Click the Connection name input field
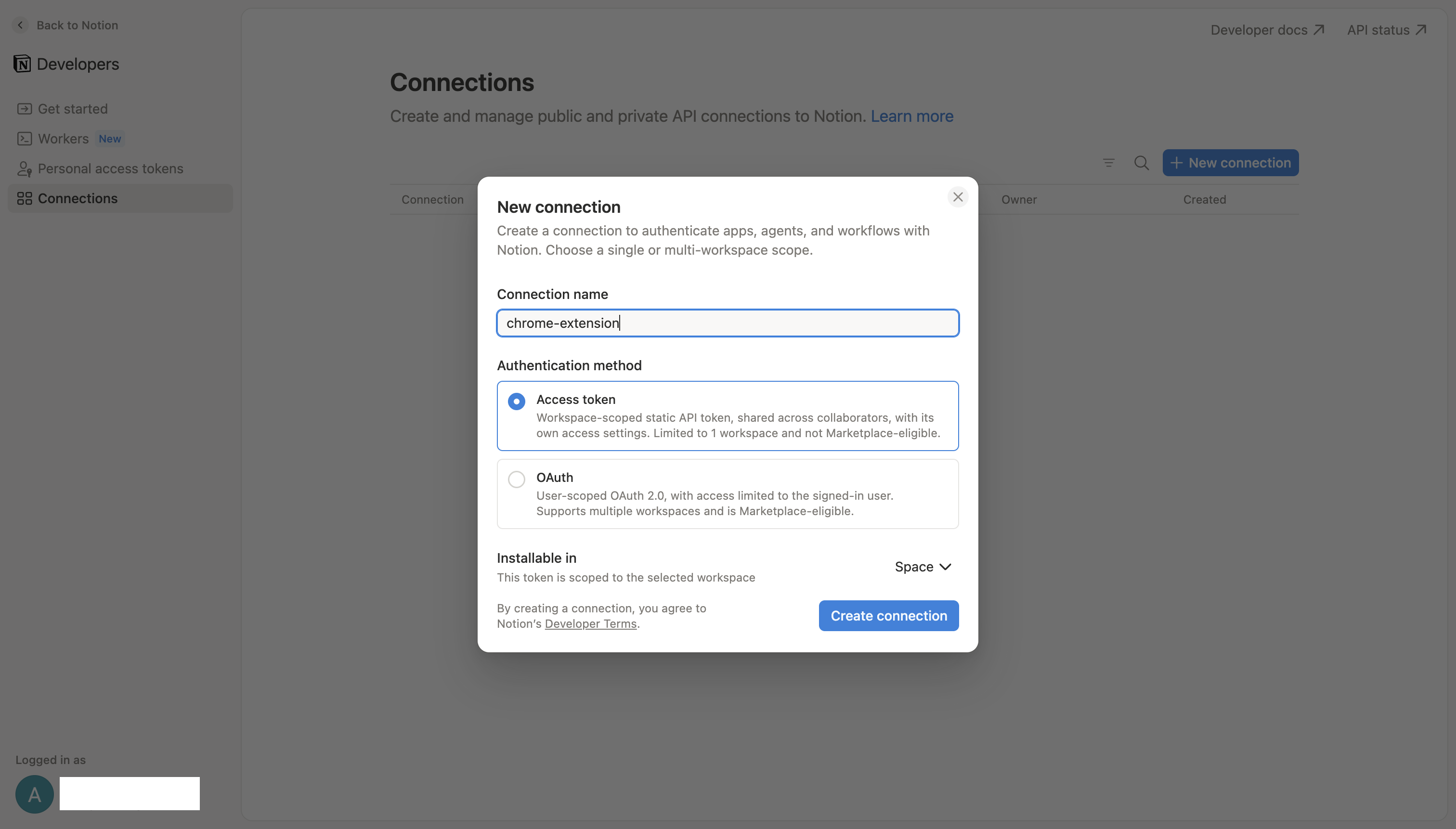The width and height of the screenshot is (1456, 829). pyautogui.click(x=728, y=323)
